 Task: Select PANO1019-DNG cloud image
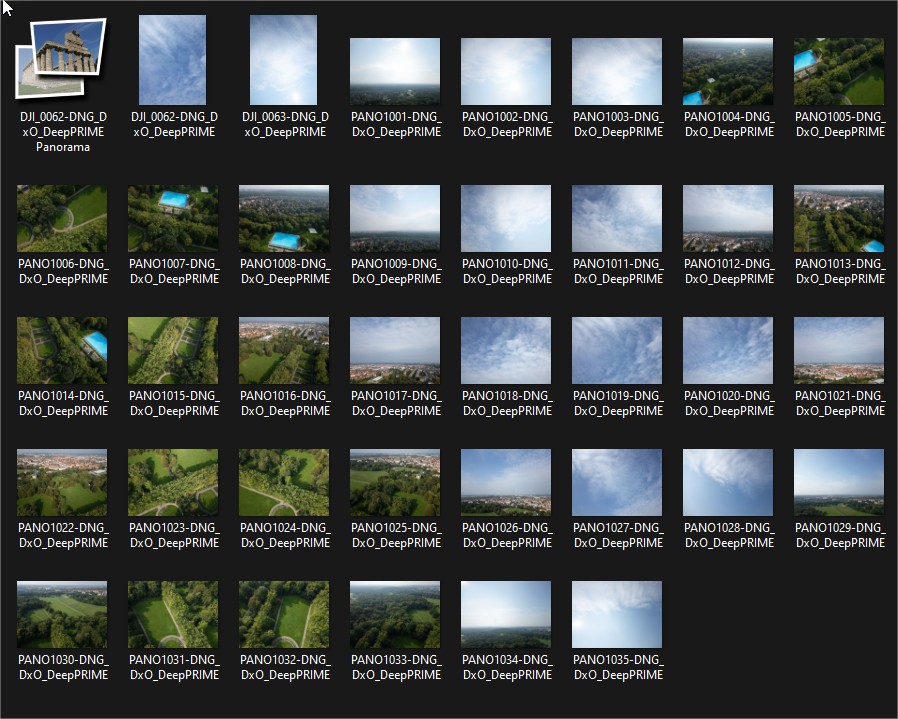(617, 350)
